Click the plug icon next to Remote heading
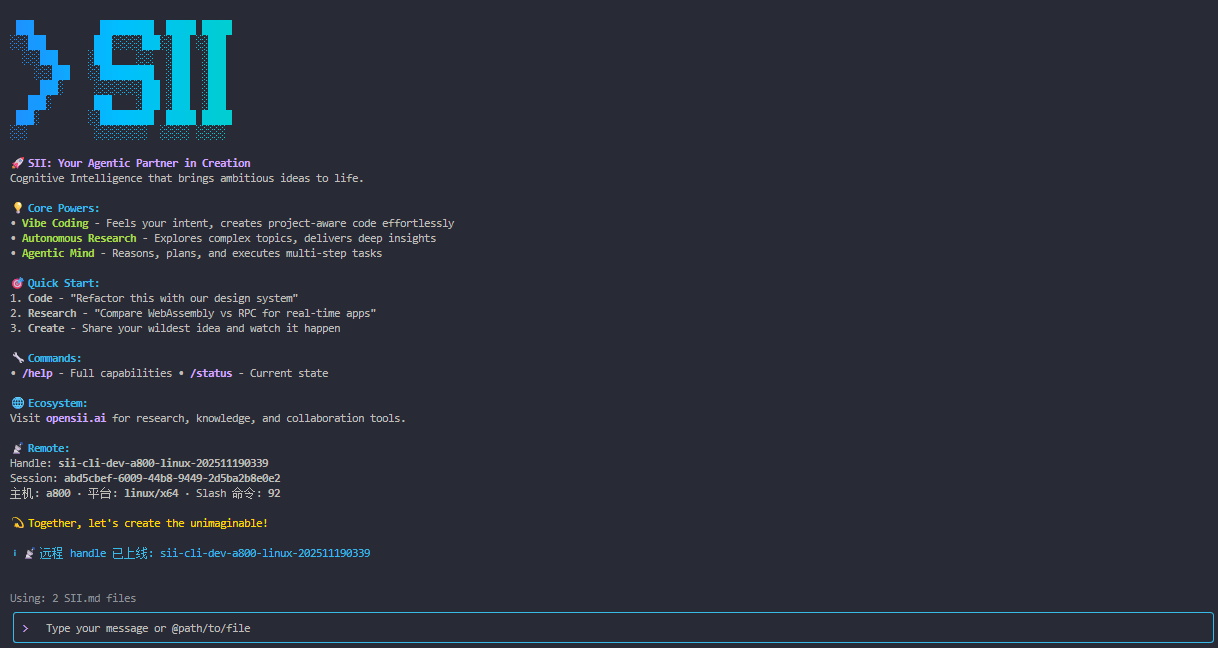1218x648 pixels. (17, 448)
